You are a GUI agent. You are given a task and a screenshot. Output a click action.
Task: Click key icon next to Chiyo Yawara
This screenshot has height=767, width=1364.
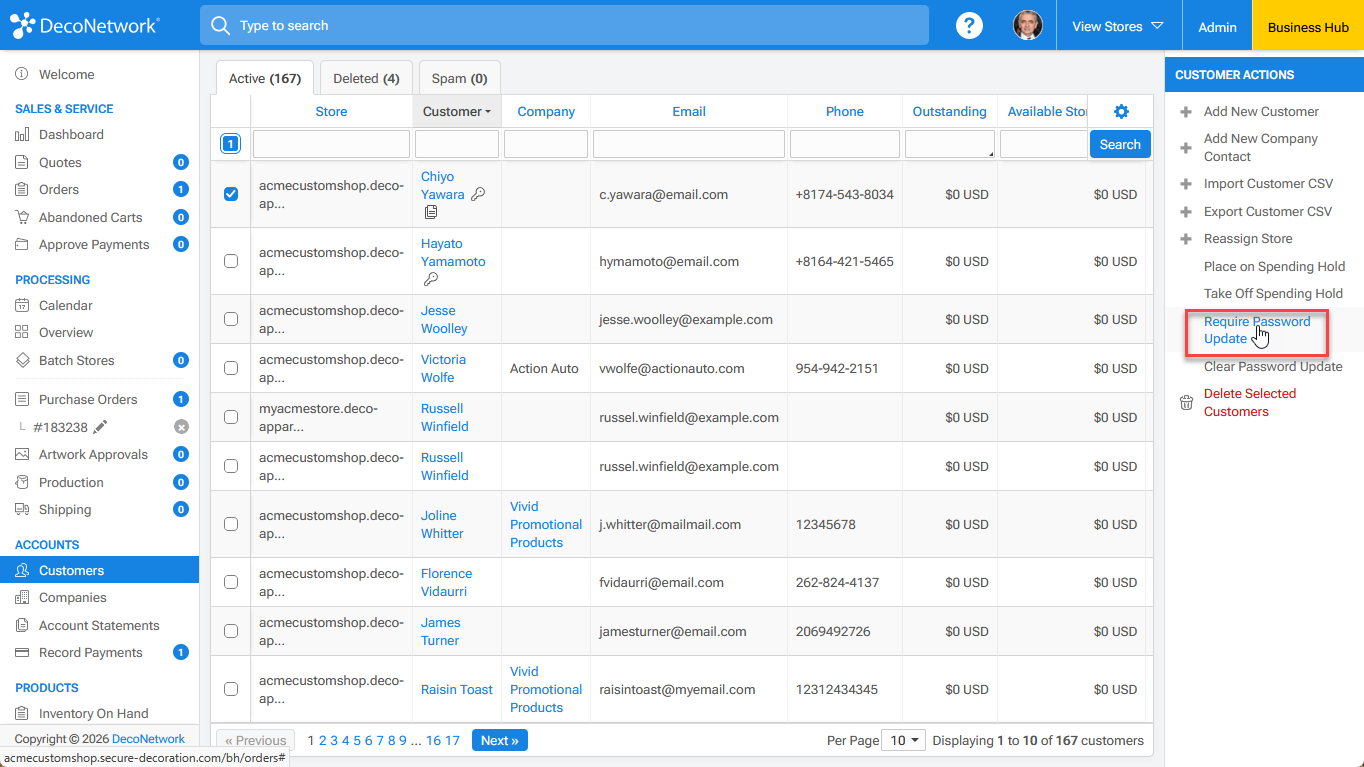tap(478, 195)
